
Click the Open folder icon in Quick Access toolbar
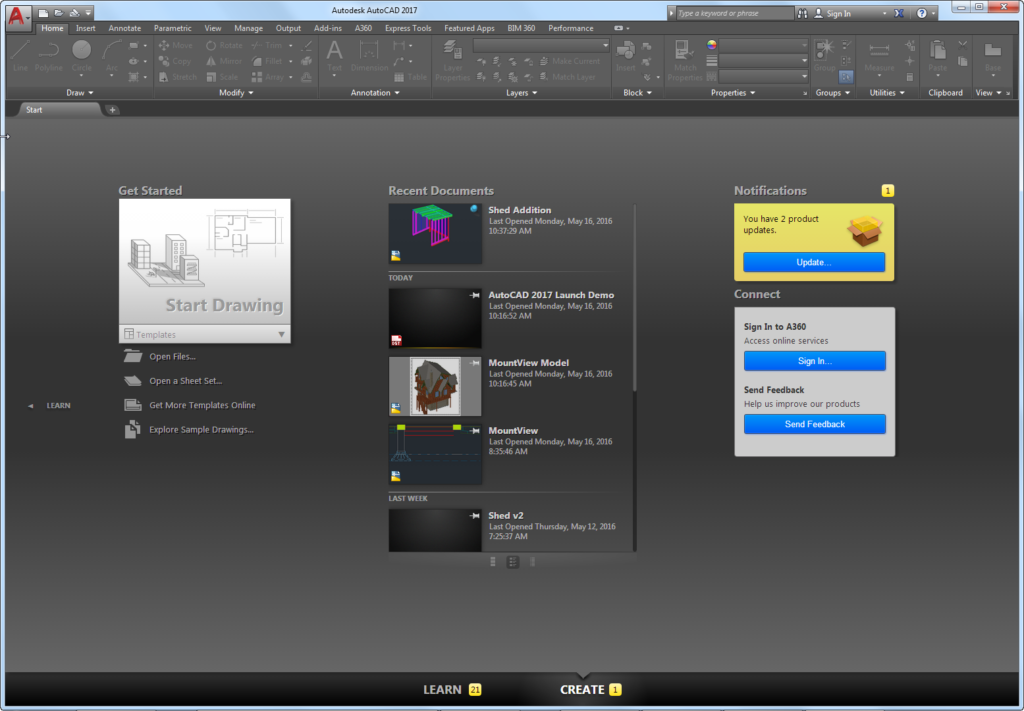[59, 13]
